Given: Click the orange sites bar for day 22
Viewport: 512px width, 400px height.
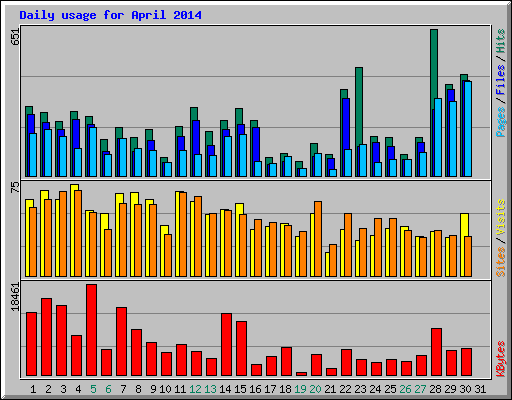Looking at the screenshot, I should tap(348, 245).
